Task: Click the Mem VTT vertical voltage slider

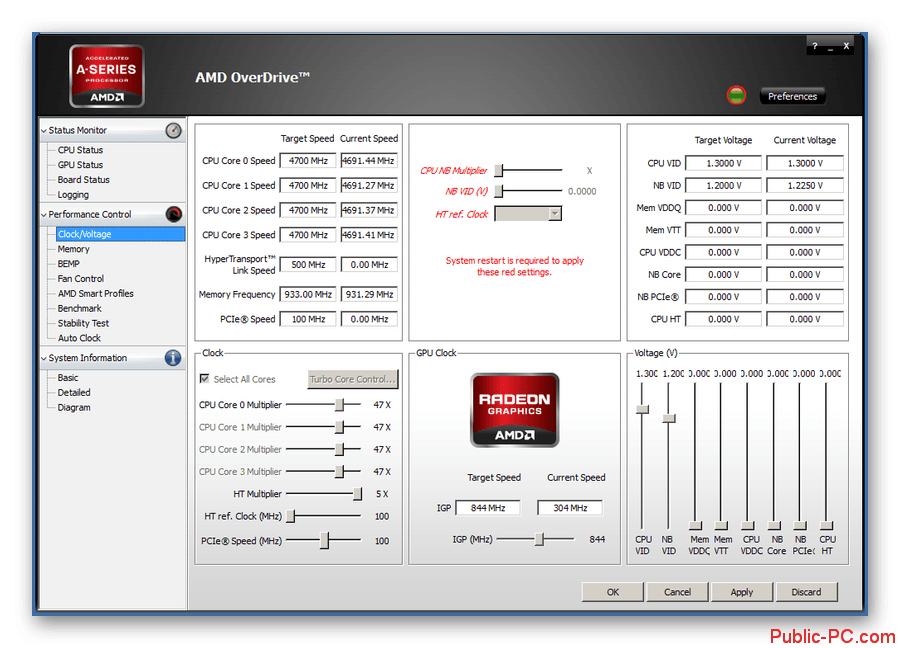Action: coord(721,456)
